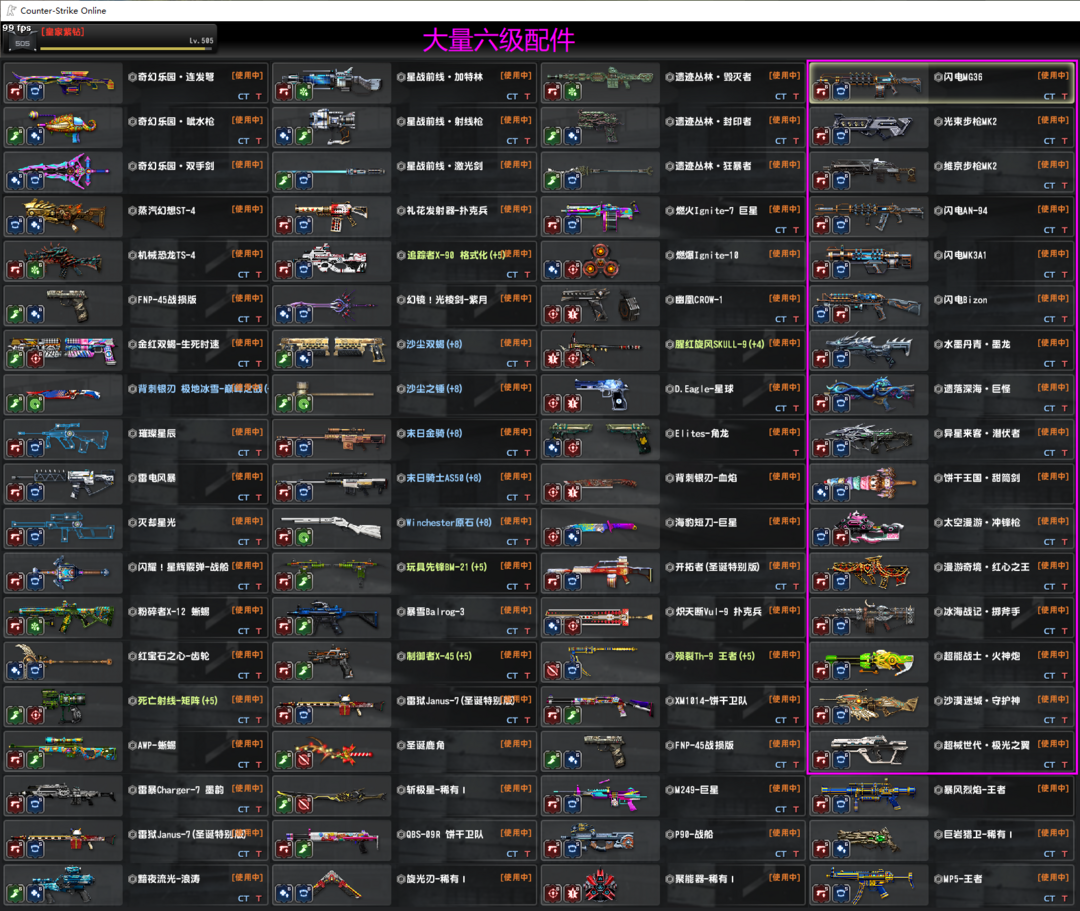Select the first green part icon on 奇幻乐园・喷水枪
Image resolution: width=1080 pixels, height=911 pixels.
16,136
